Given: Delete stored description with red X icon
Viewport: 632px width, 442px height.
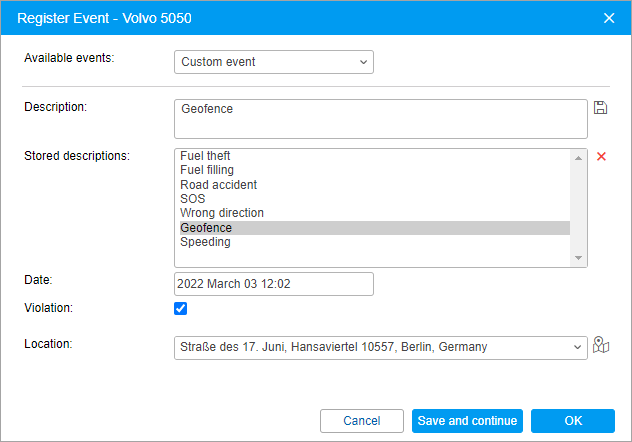Looking at the screenshot, I should pos(601,156).
